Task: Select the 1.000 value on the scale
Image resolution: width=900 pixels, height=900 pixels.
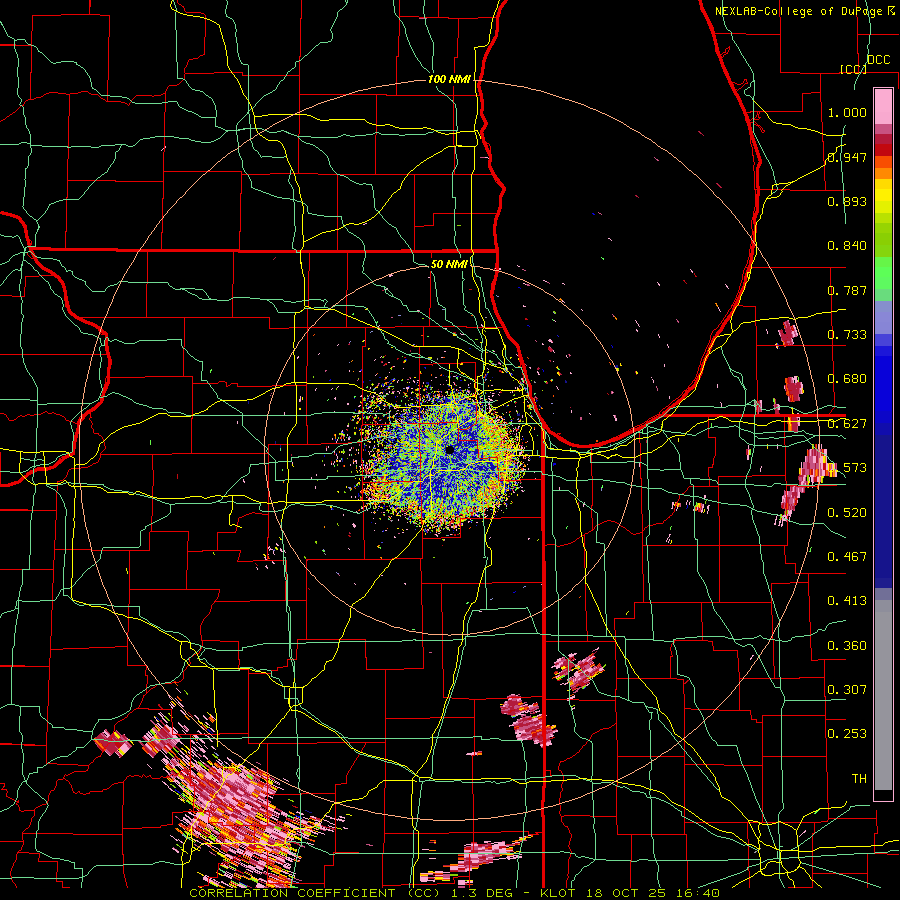Action: 847,112
